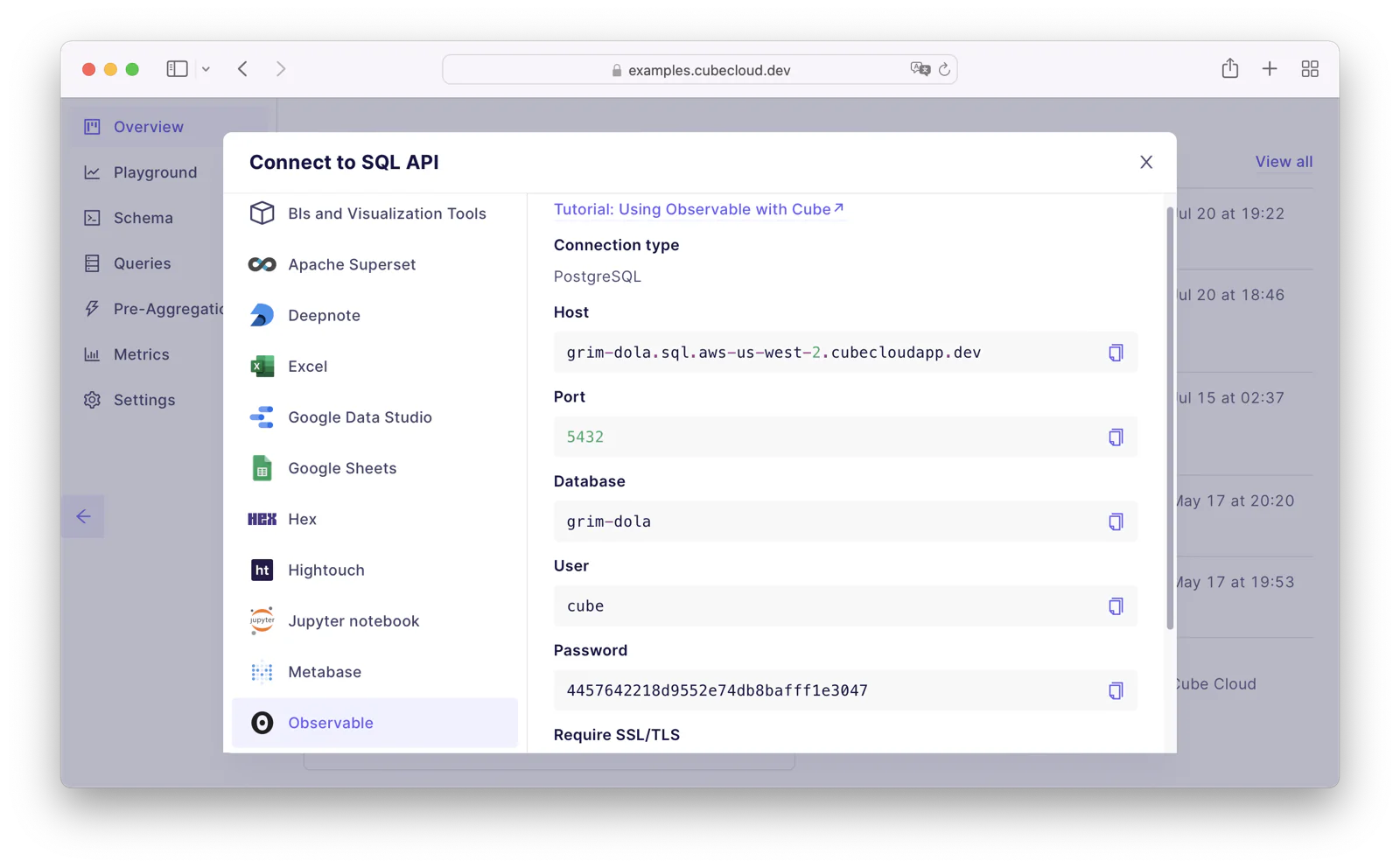Screen dimensions: 1400x868
Task: Select Jupyter notebook connection option
Action: pos(374,620)
